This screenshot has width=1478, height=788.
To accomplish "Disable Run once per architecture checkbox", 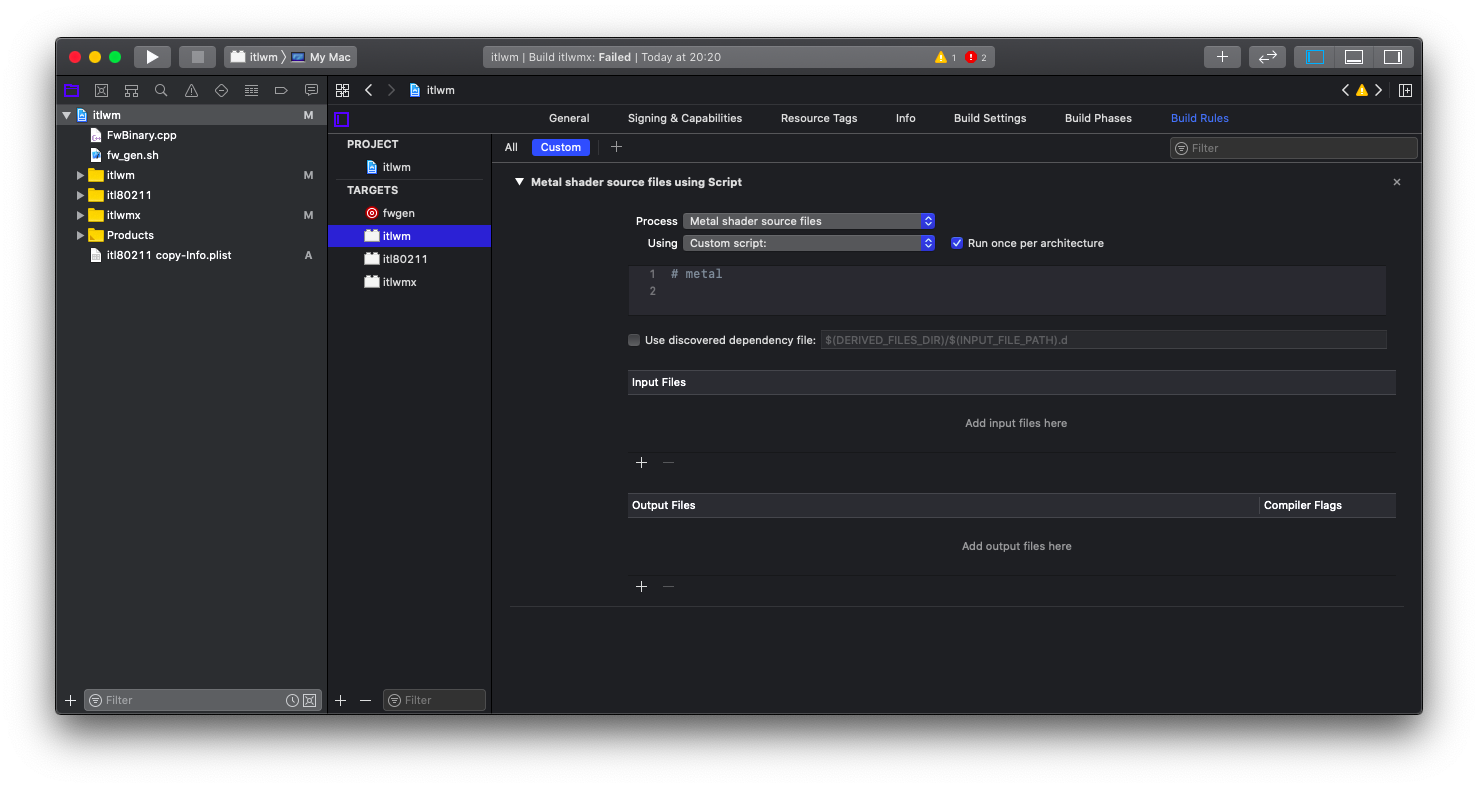I will pyautogui.click(x=957, y=243).
